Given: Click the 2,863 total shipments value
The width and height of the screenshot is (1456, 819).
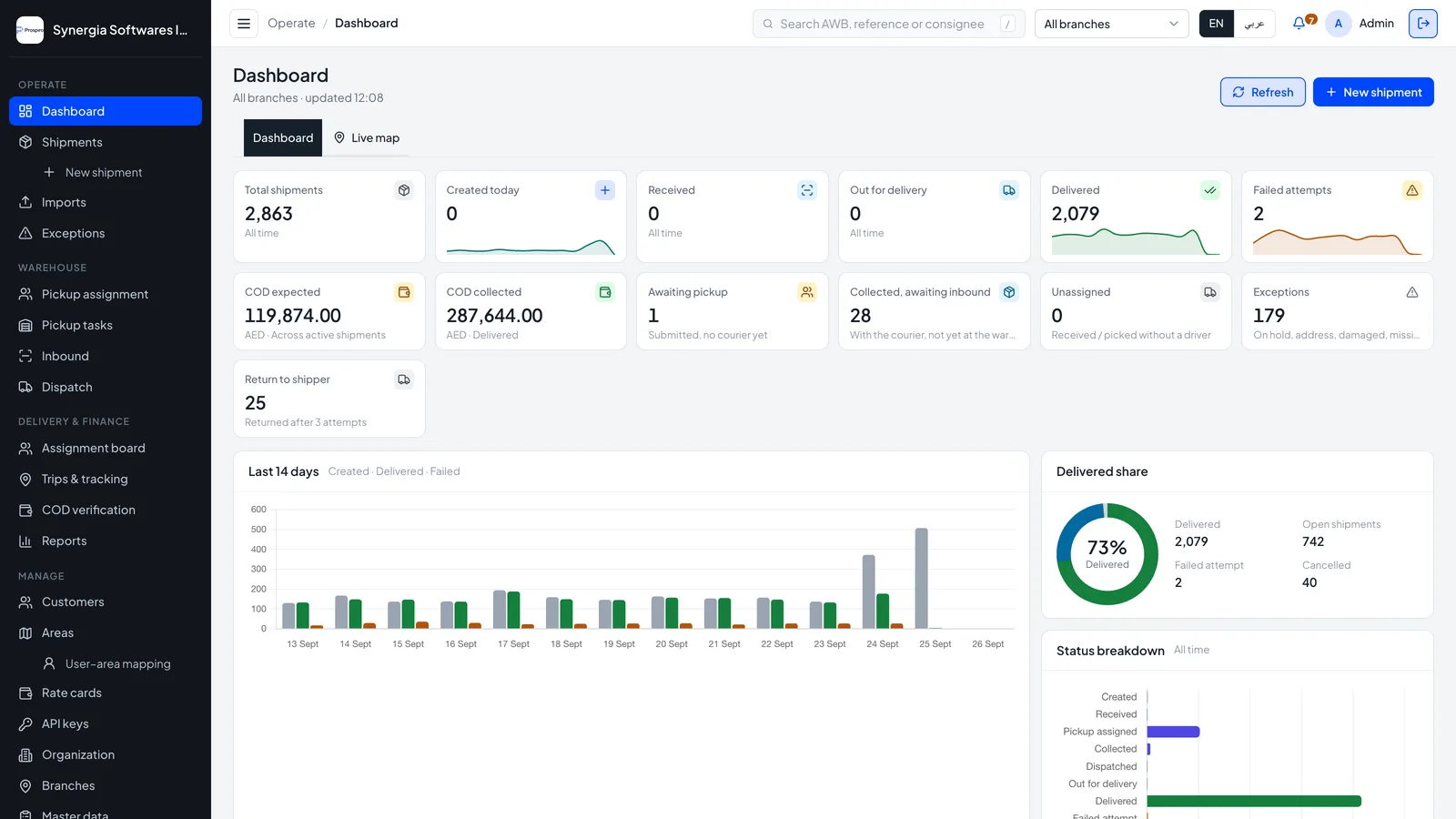Looking at the screenshot, I should click(268, 214).
